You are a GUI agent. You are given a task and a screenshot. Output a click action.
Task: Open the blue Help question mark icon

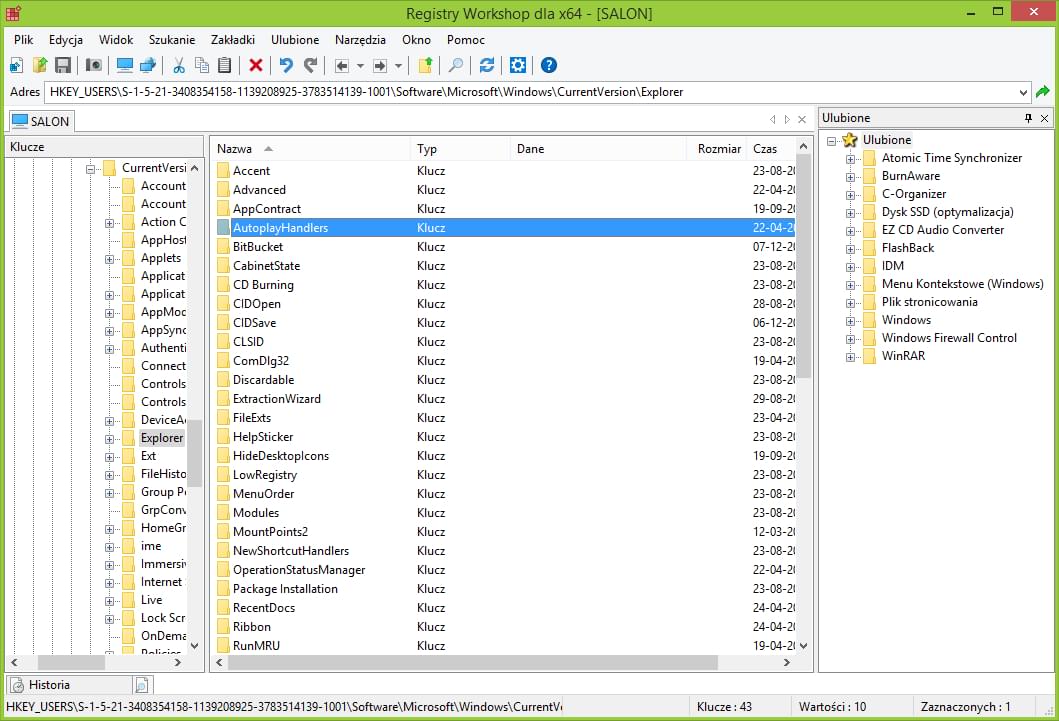click(548, 66)
